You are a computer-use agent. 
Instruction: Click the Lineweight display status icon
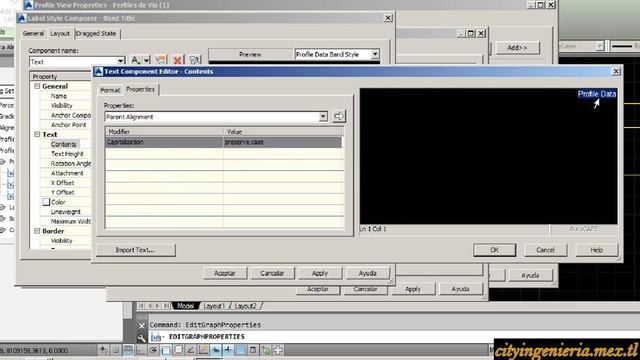point(228,350)
